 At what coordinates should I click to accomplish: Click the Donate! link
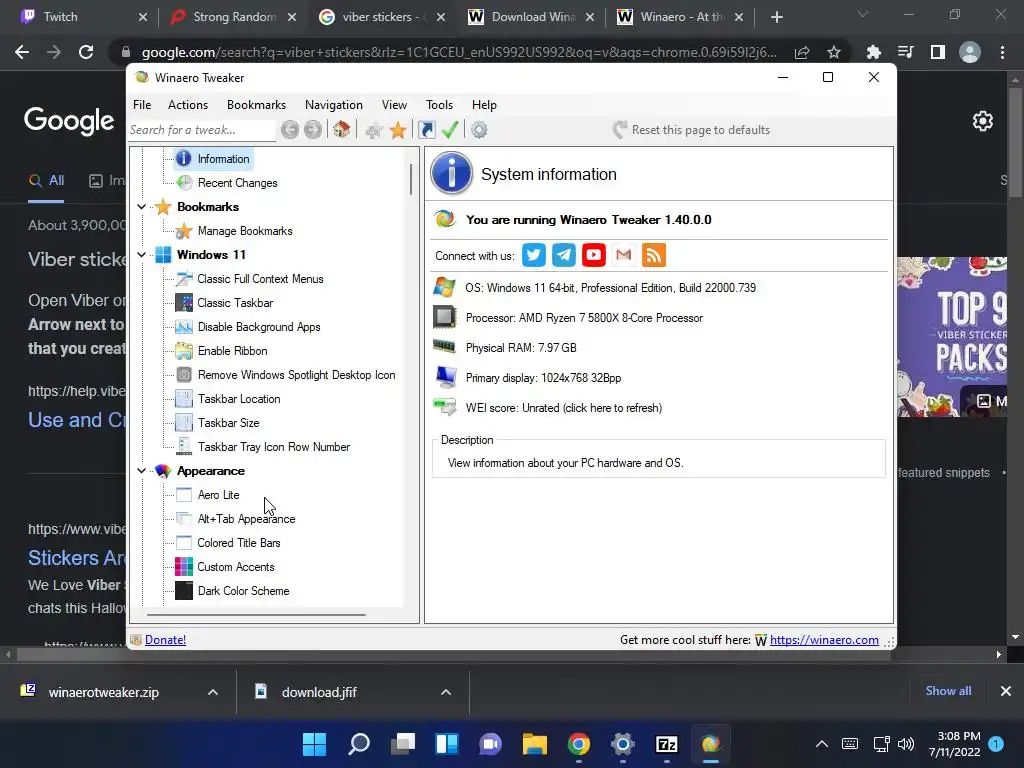pos(165,640)
